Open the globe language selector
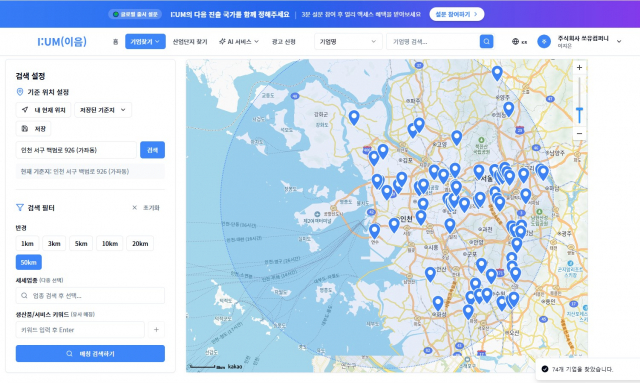The width and height of the screenshot is (640, 383). [x=519, y=42]
